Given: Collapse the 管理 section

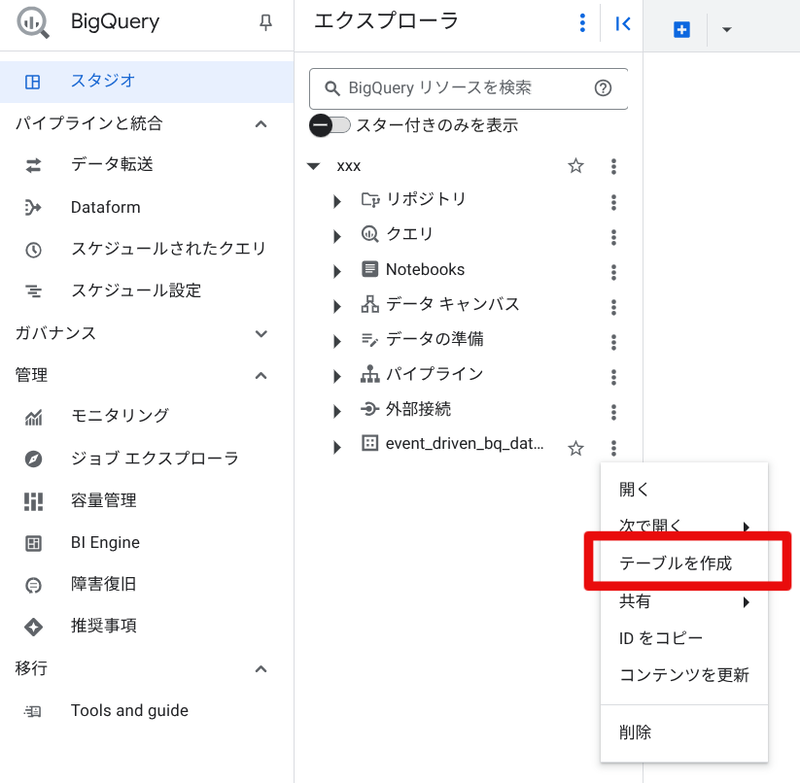Looking at the screenshot, I should pyautogui.click(x=261, y=376).
